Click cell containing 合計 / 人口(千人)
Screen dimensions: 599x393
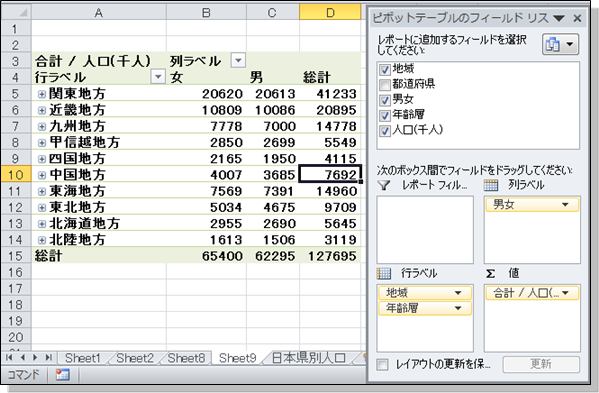(99, 60)
